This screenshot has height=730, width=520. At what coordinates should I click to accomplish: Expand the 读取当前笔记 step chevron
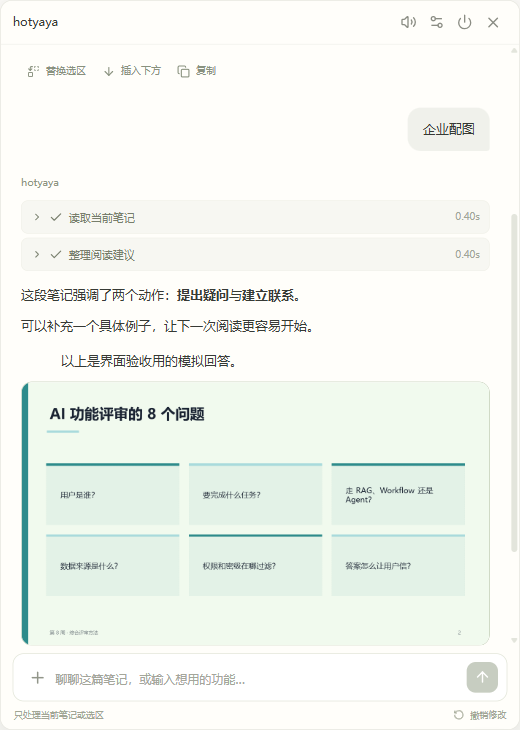coord(37,217)
